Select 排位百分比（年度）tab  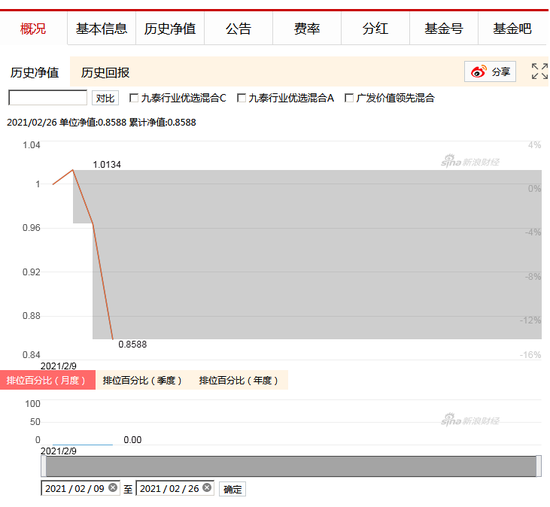(x=239, y=380)
